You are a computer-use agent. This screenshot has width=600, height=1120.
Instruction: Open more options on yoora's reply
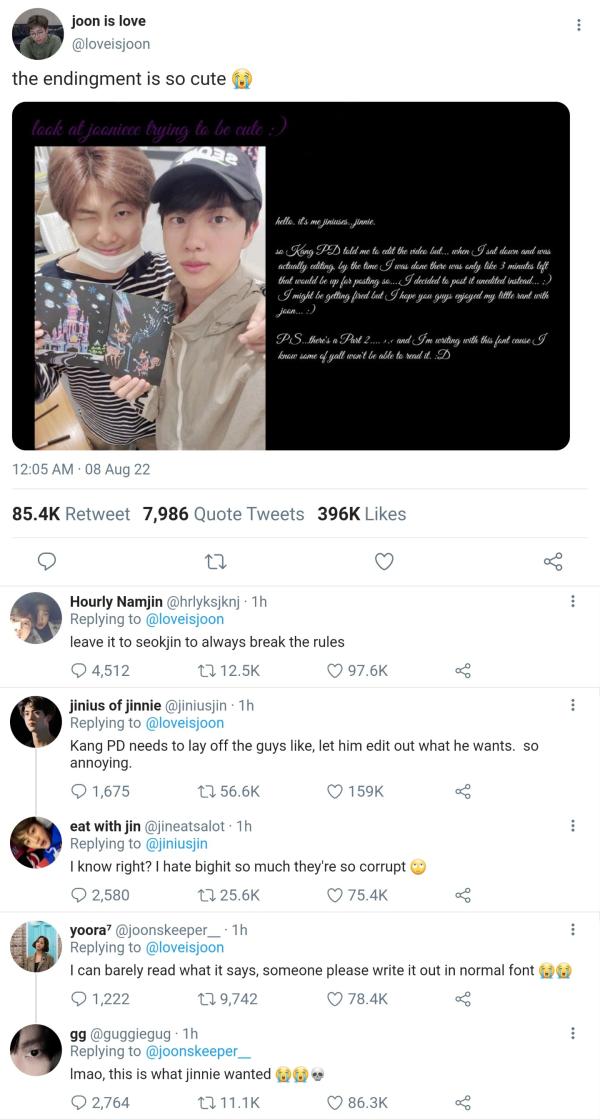tap(572, 930)
